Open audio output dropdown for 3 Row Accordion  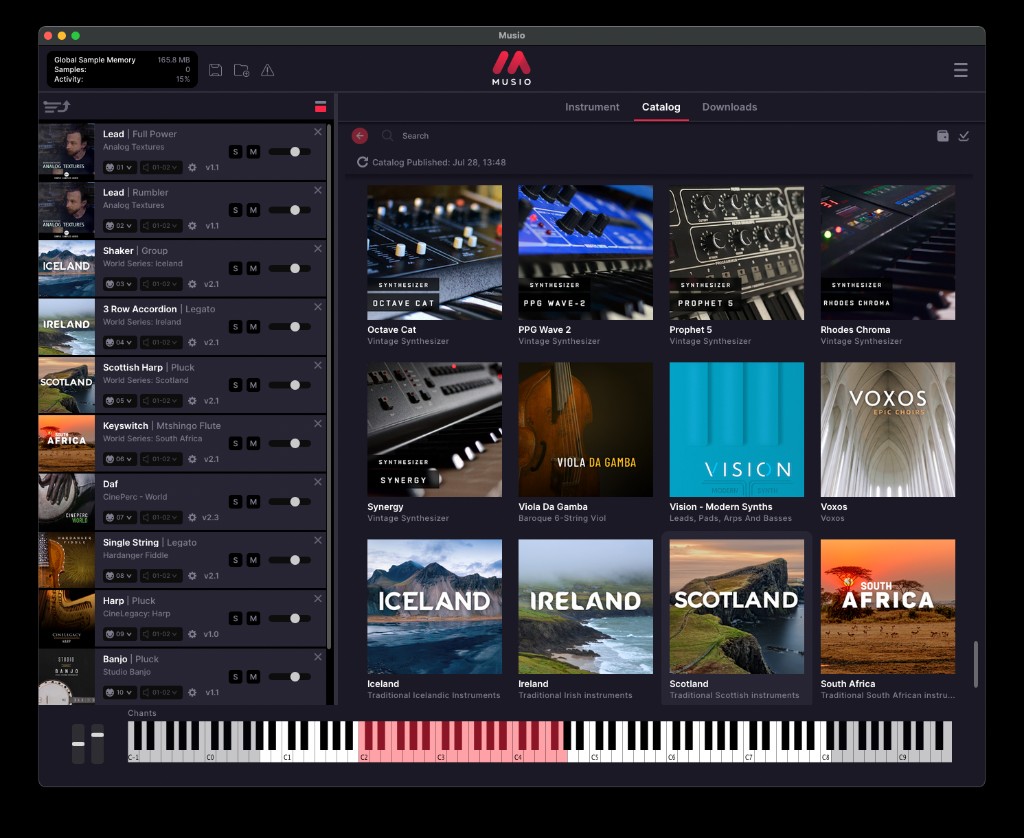pyautogui.click(x=161, y=342)
